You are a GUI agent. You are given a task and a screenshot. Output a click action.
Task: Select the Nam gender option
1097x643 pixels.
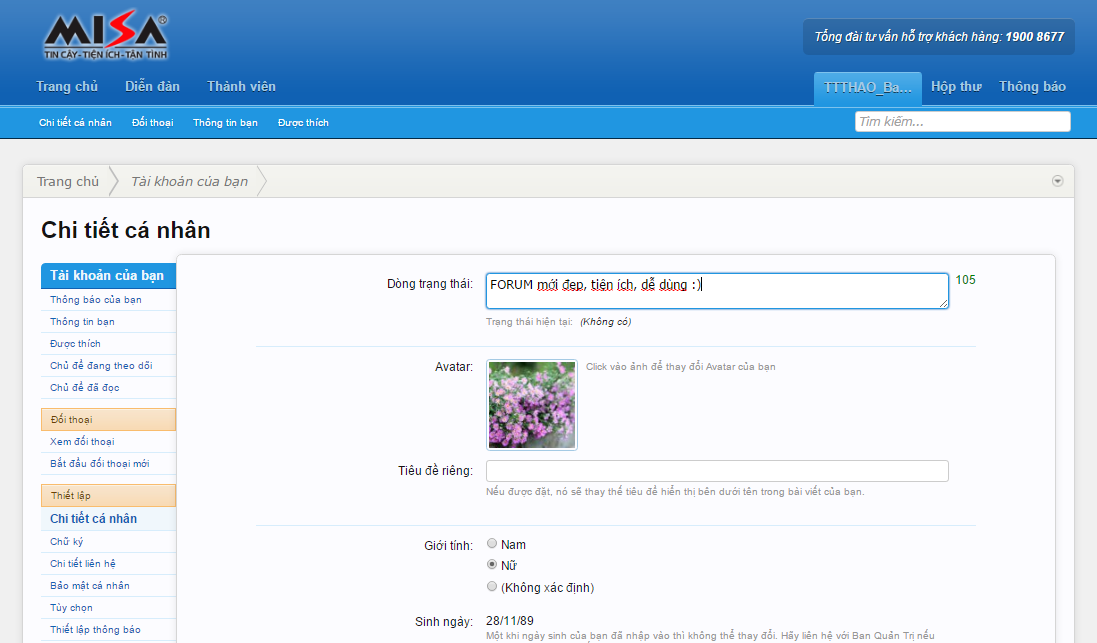coord(492,544)
